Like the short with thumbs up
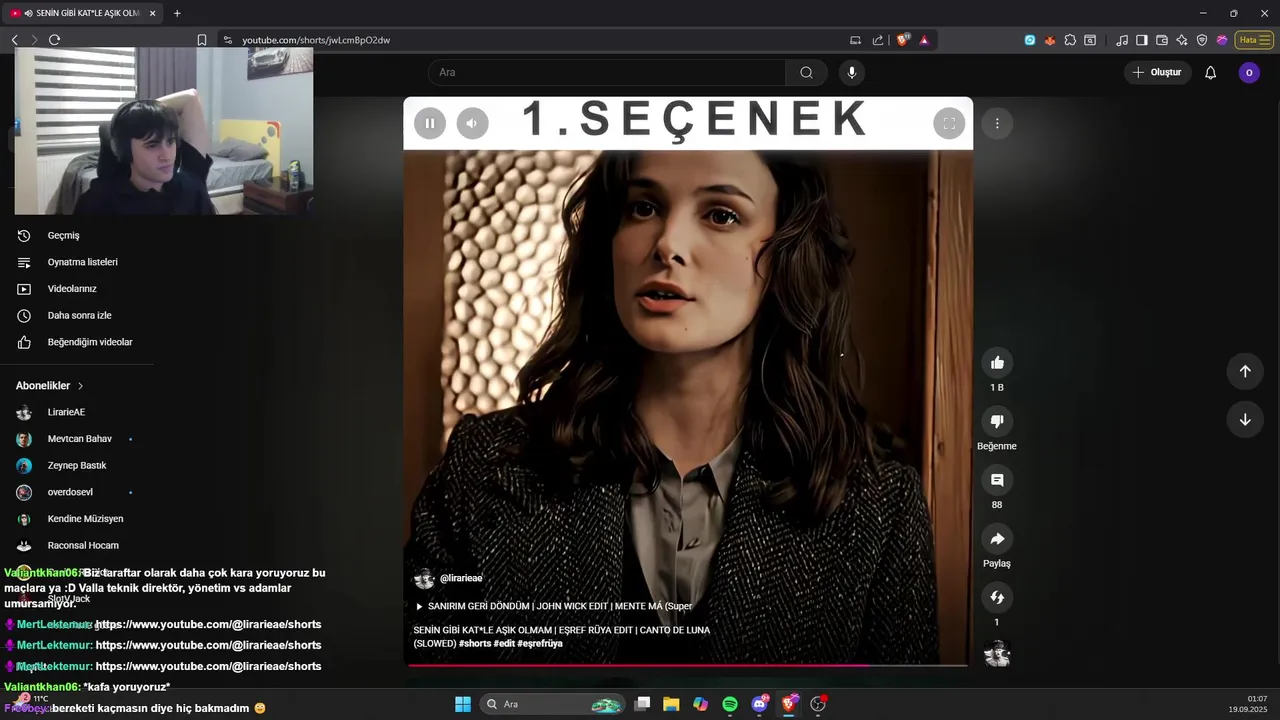 [x=997, y=362]
